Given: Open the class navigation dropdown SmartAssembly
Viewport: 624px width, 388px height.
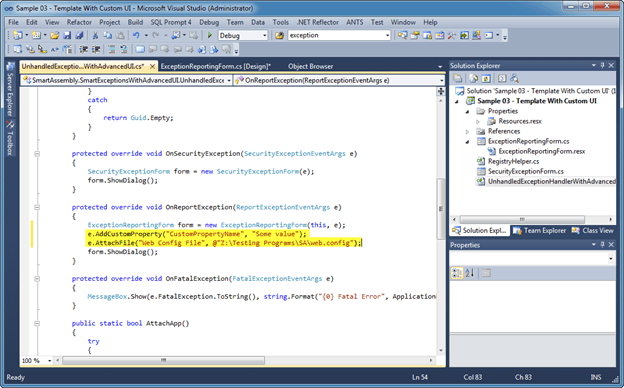Looking at the screenshot, I should pyautogui.click(x=229, y=80).
